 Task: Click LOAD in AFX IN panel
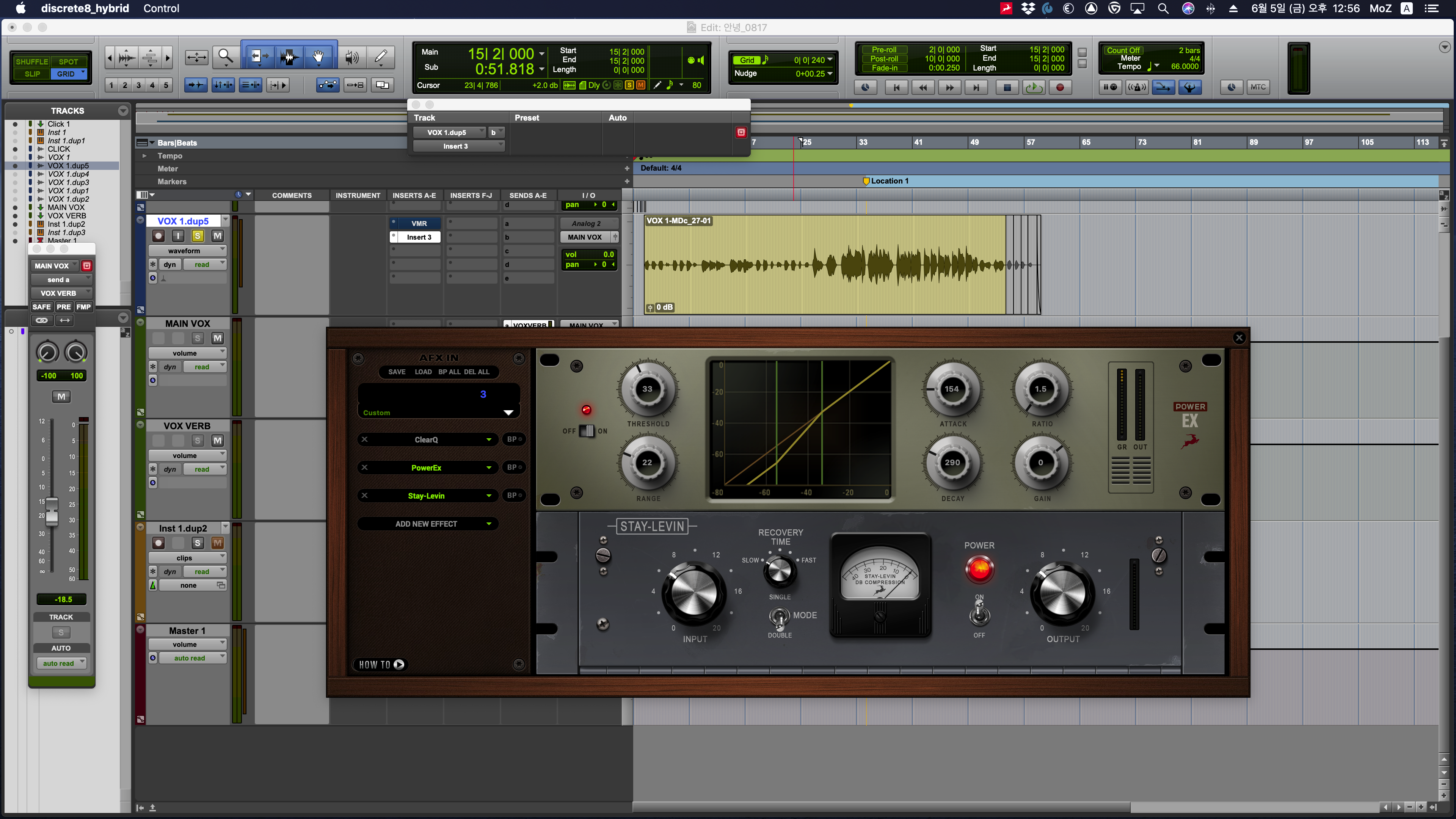coord(423,371)
